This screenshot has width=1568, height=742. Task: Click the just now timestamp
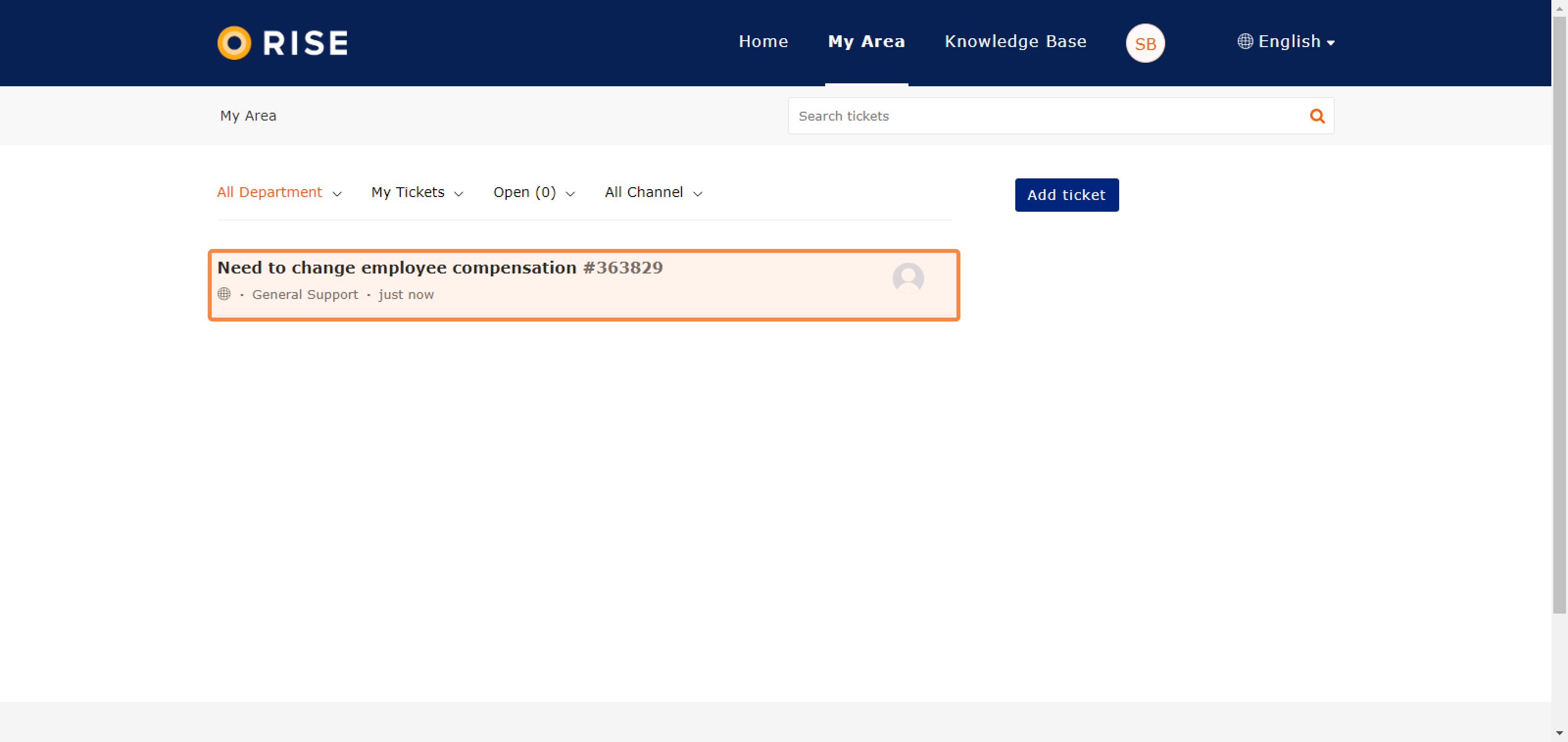[406, 295]
